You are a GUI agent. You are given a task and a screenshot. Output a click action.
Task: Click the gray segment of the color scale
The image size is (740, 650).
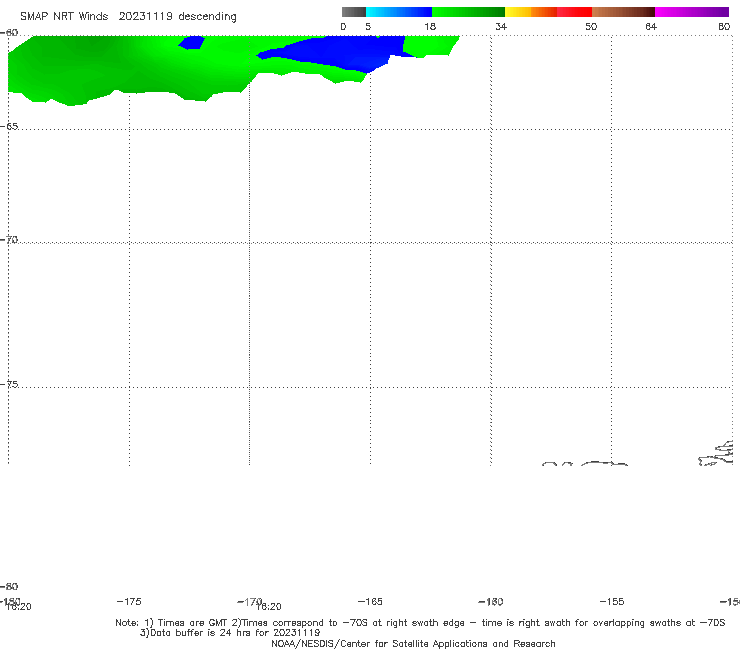(353, 12)
